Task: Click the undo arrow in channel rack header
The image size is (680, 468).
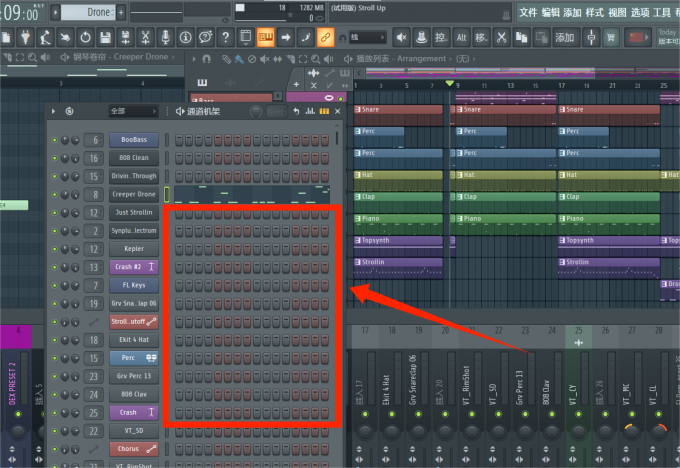Action: click(296, 111)
